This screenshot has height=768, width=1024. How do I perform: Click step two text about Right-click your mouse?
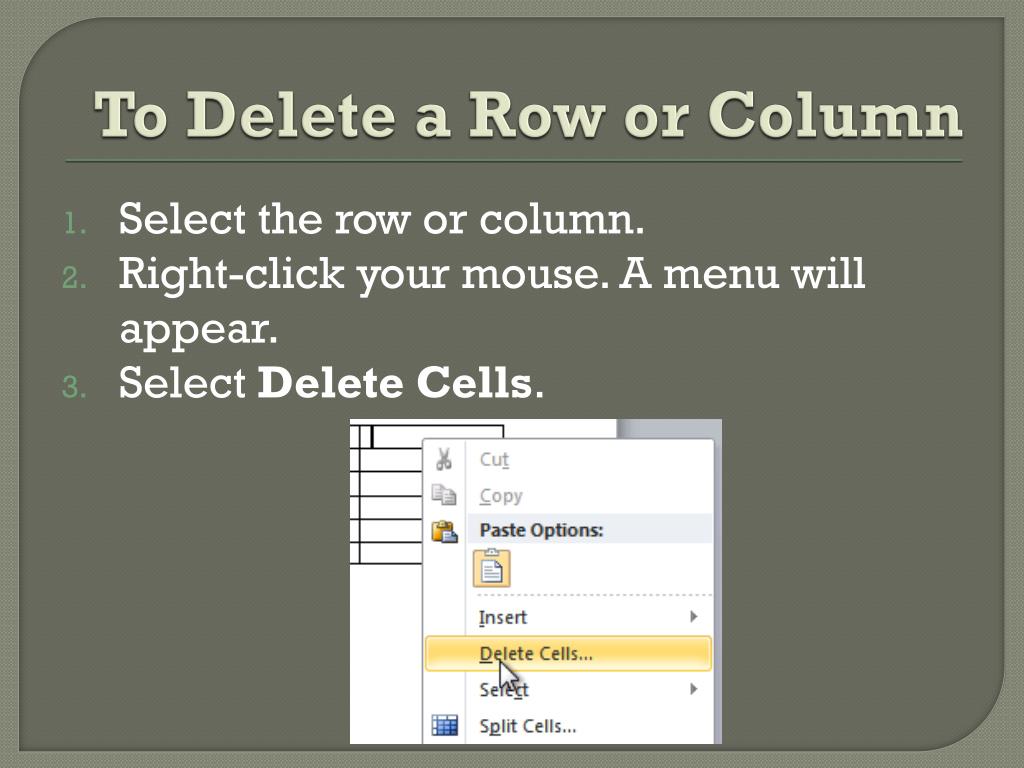[x=492, y=300]
